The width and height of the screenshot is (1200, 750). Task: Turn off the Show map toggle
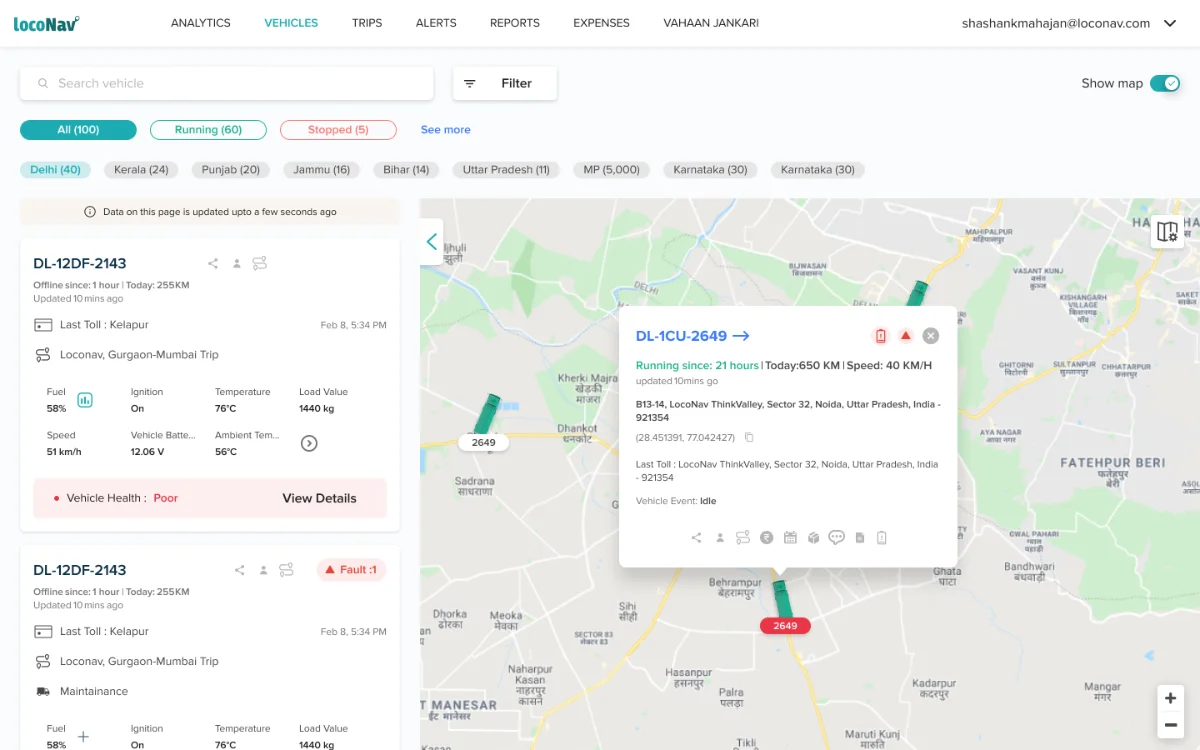click(x=1165, y=83)
